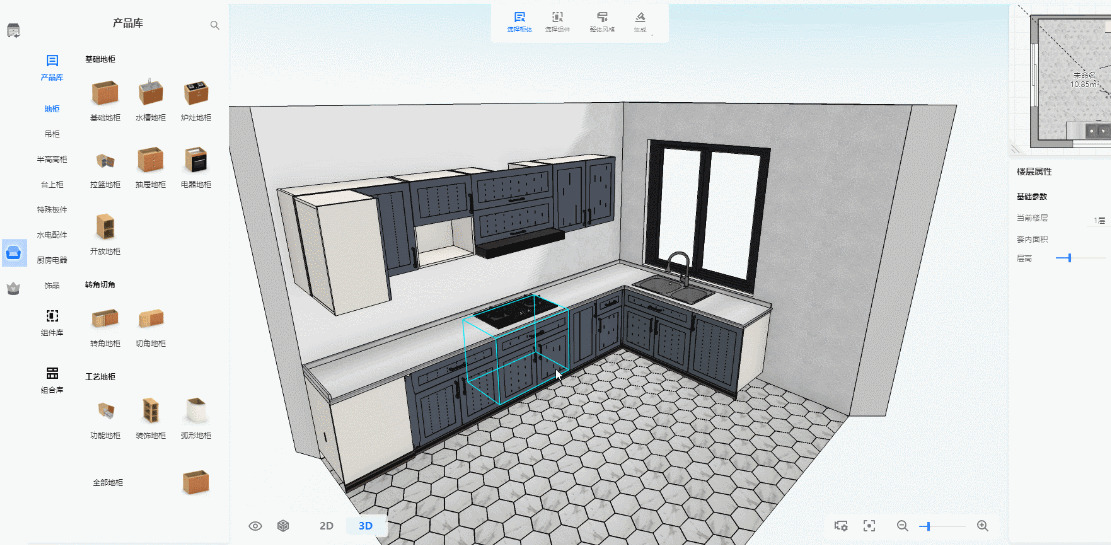Toggle the eye visibility icon

coord(256,526)
